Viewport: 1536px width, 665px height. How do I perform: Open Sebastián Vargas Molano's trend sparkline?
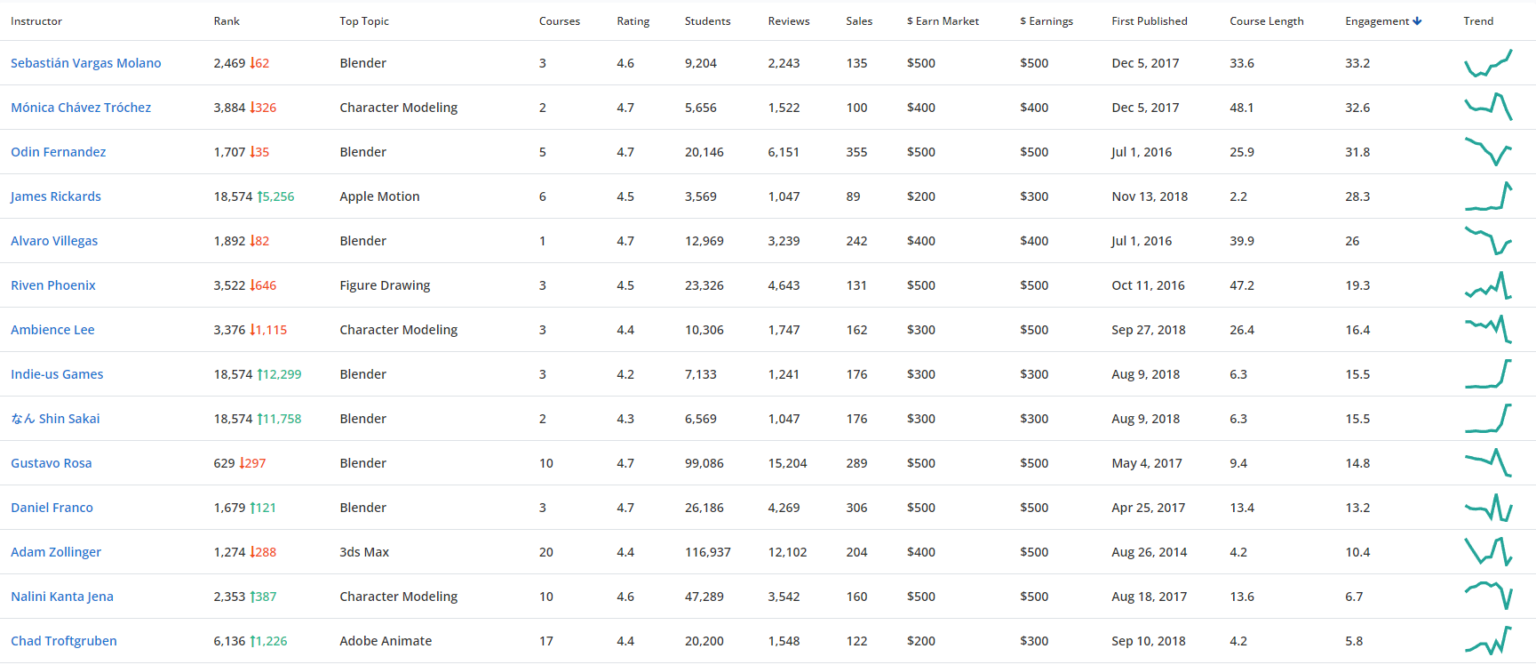(x=1487, y=63)
